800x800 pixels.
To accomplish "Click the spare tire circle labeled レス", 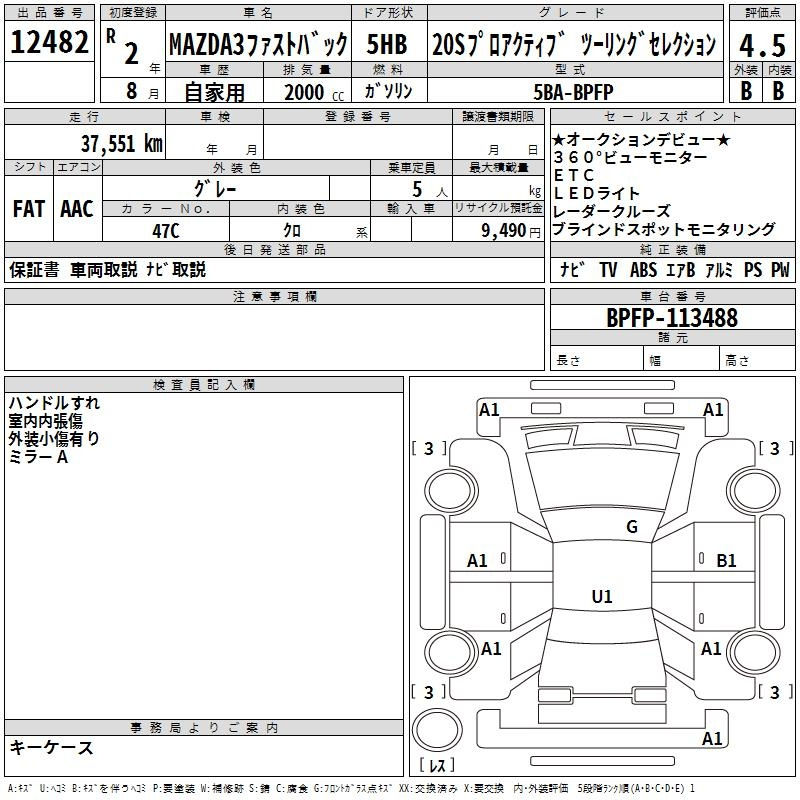I will pos(441,732).
